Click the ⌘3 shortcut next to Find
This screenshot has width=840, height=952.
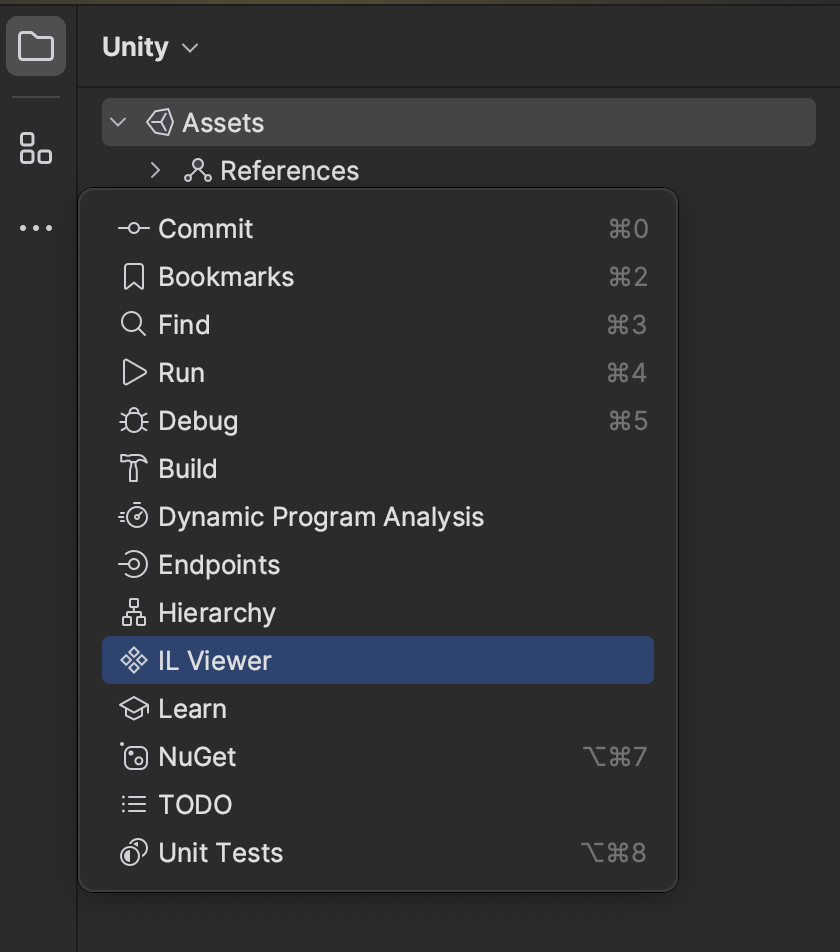[x=627, y=325]
